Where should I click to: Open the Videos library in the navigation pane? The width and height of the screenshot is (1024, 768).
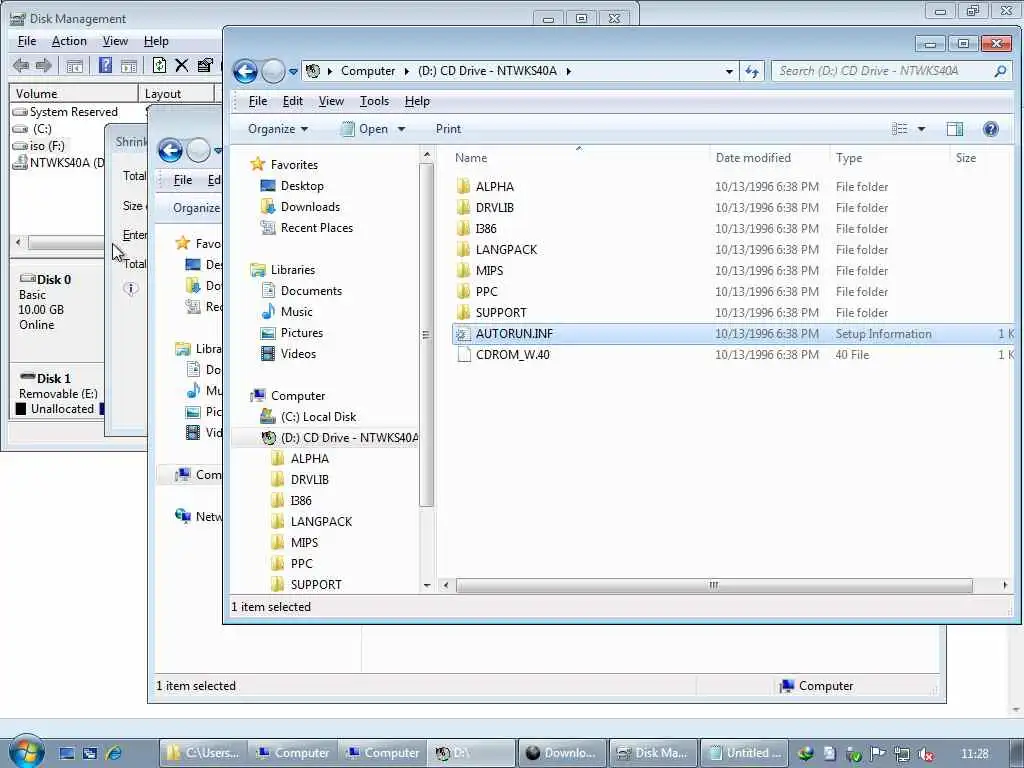(298, 353)
